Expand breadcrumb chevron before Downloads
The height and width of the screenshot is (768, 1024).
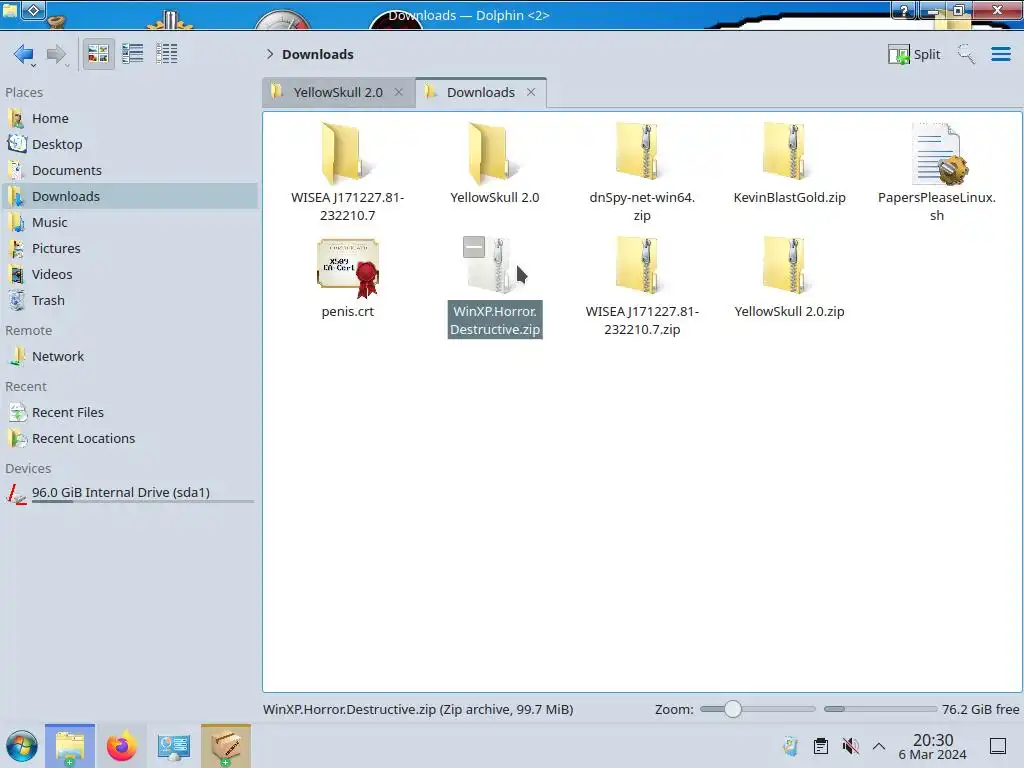(x=270, y=54)
